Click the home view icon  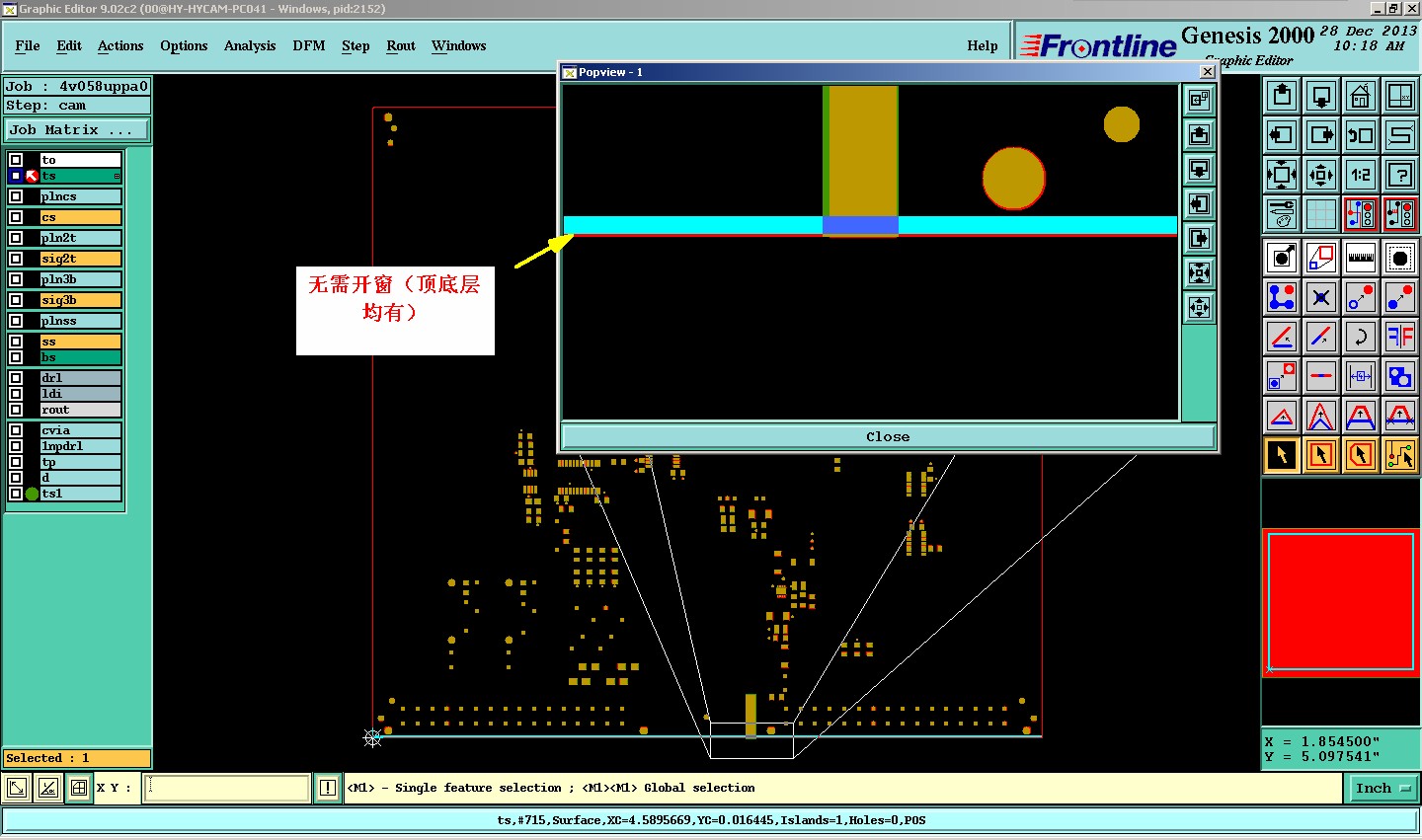[x=1361, y=96]
